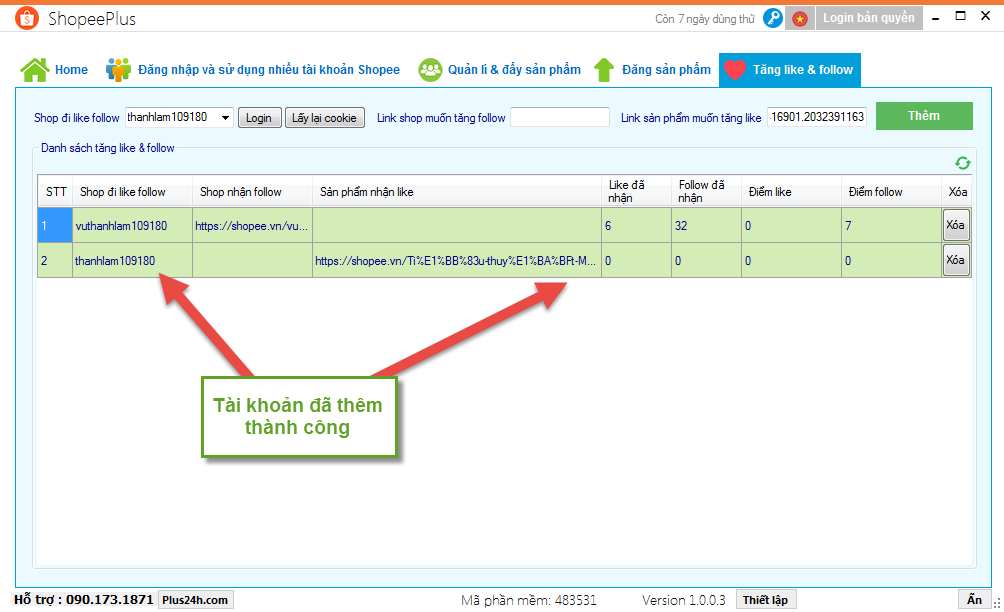This screenshot has width=1004, height=612.
Task: Click the green group management icon
Action: (x=430, y=70)
